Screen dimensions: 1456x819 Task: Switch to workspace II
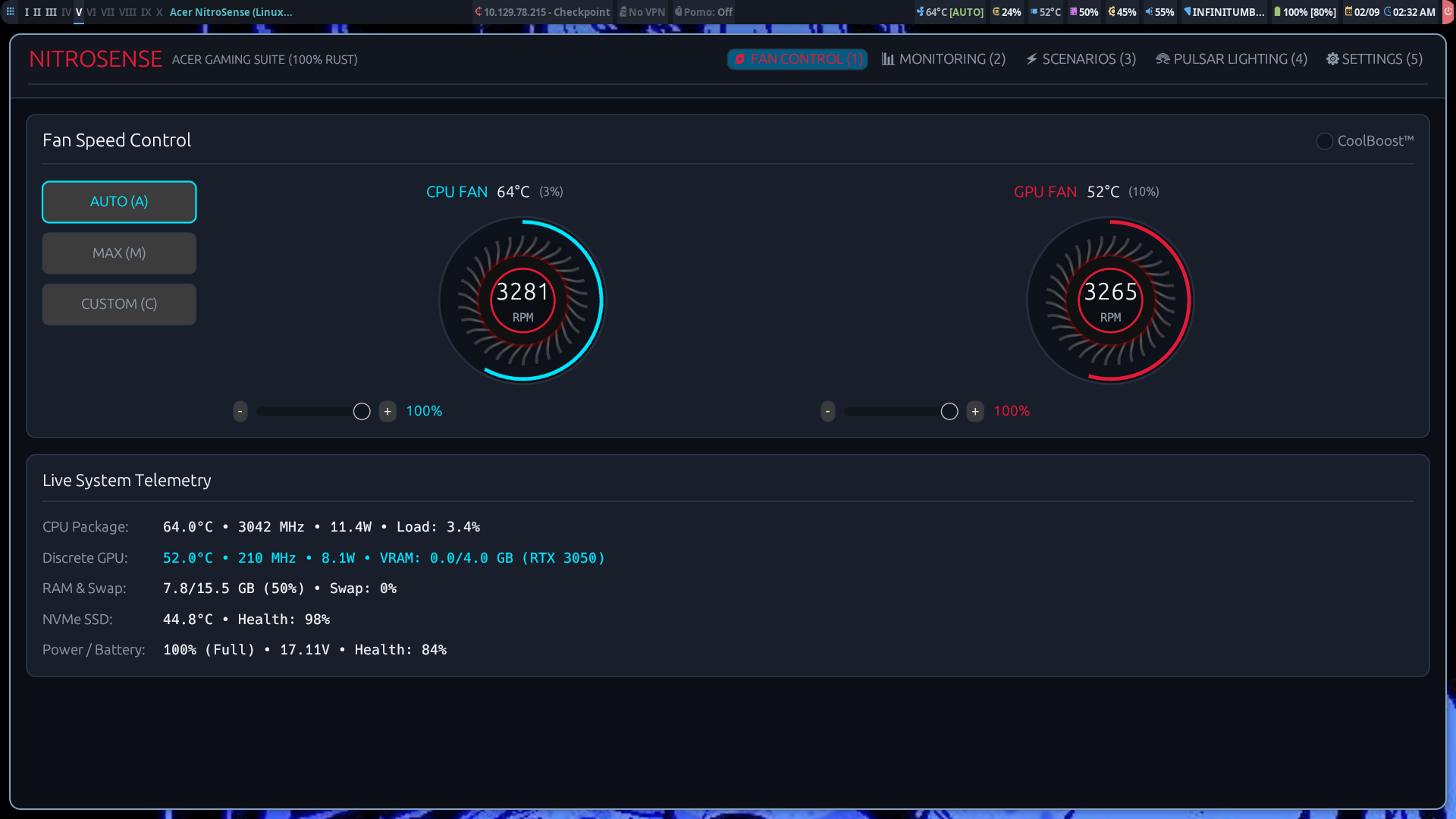(x=37, y=12)
